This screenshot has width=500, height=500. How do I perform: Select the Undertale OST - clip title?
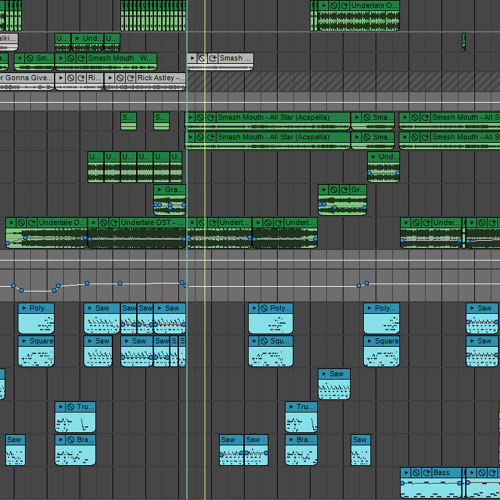[150, 223]
